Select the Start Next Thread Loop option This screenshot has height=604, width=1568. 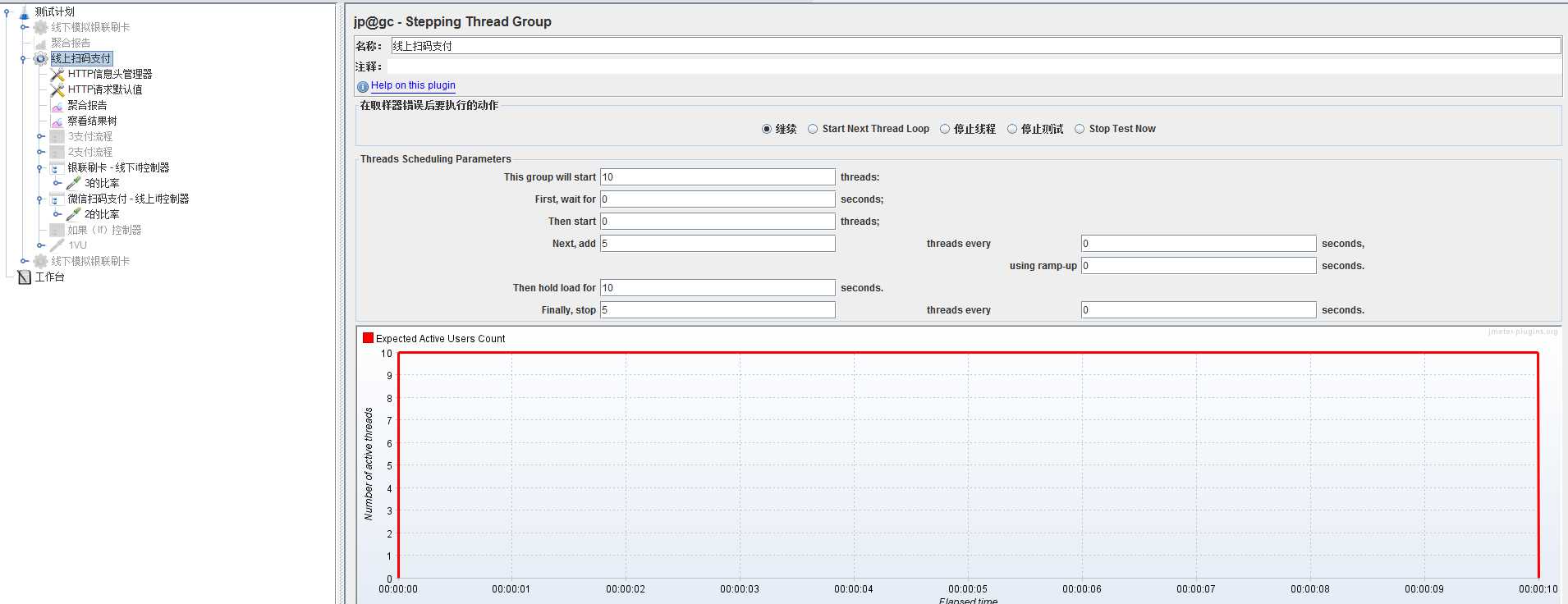(x=813, y=129)
